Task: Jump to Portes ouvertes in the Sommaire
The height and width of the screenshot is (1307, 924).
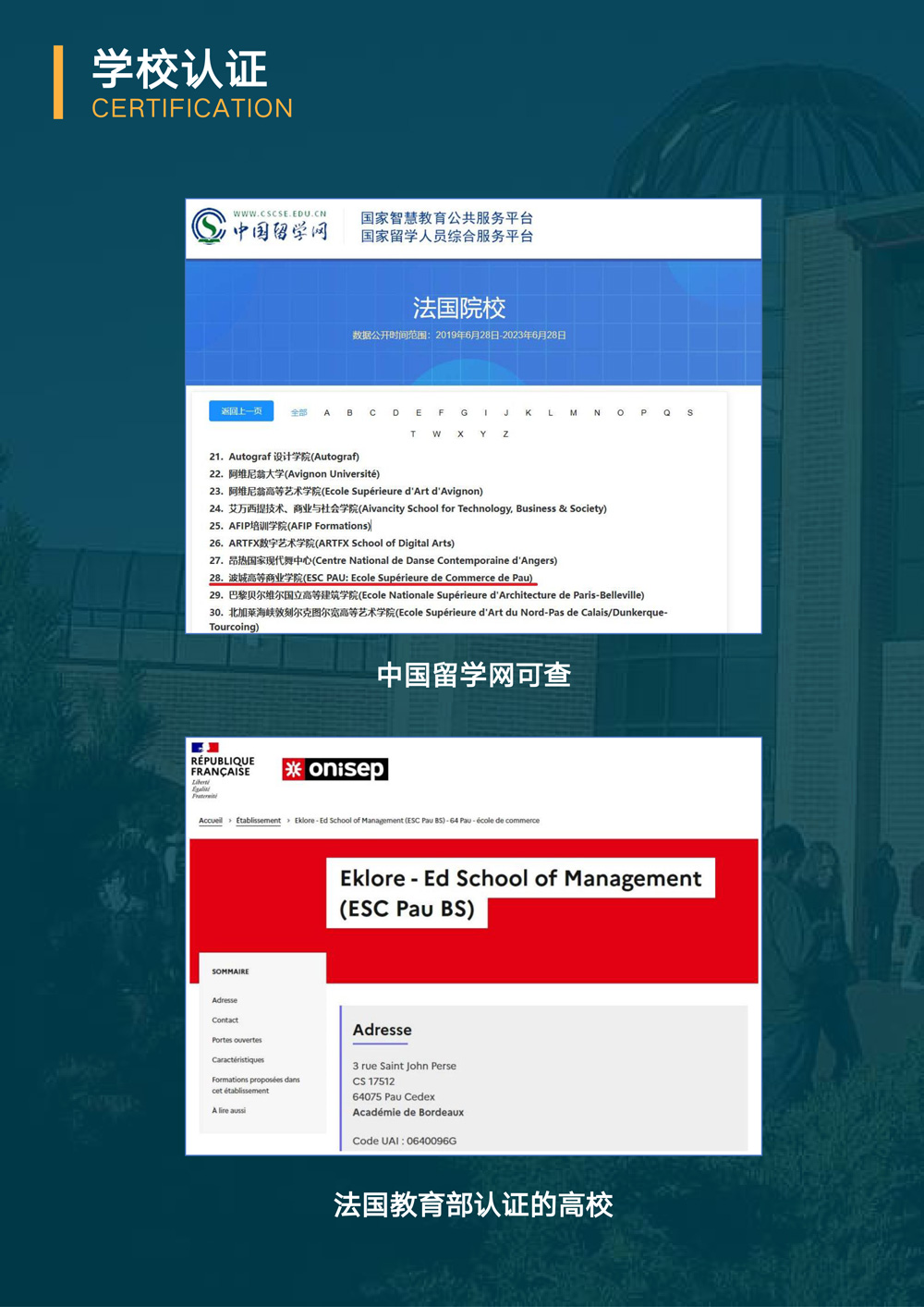Action: pyautogui.click(x=237, y=1040)
